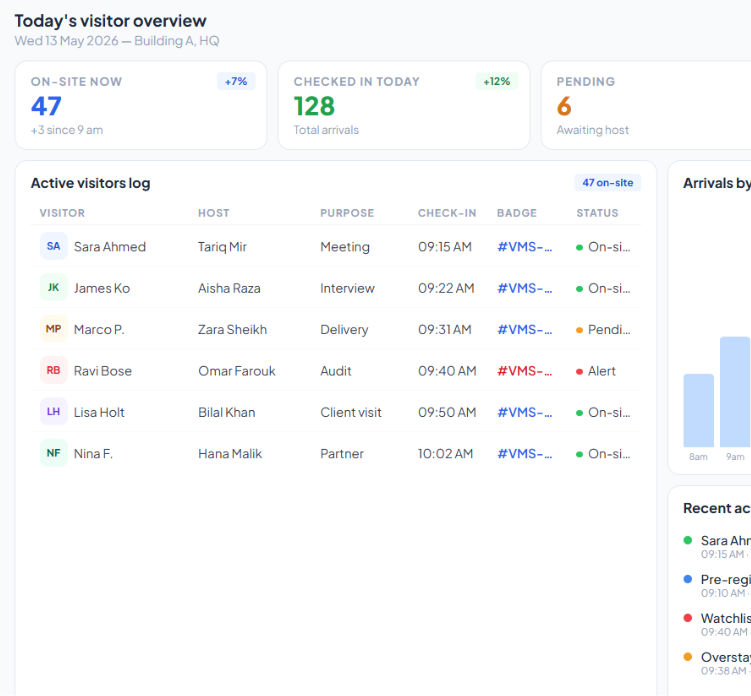This screenshot has width=751, height=696.
Task: Click the Client visit purpose cell
Action: pos(351,412)
